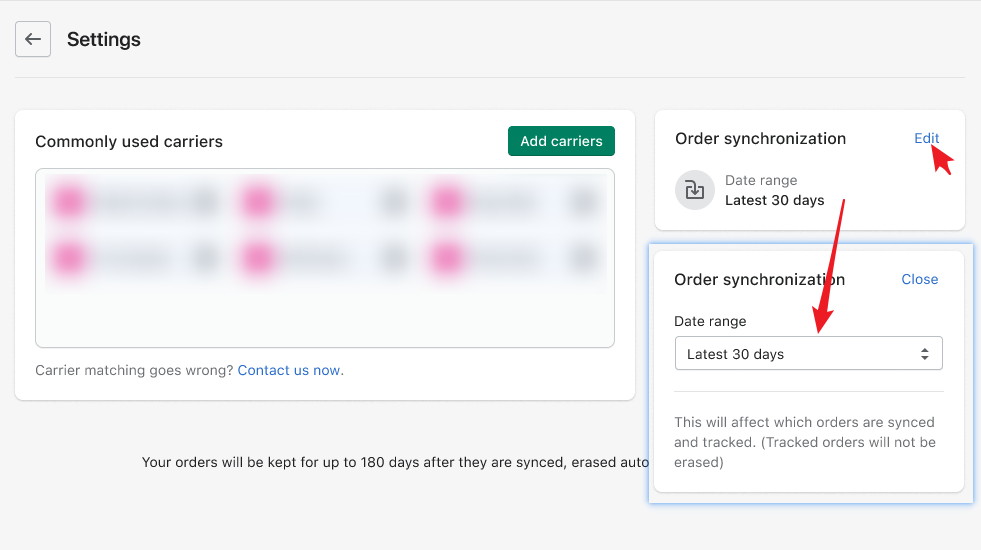Click the pink logo of the bottom-left carrier

coord(71,258)
